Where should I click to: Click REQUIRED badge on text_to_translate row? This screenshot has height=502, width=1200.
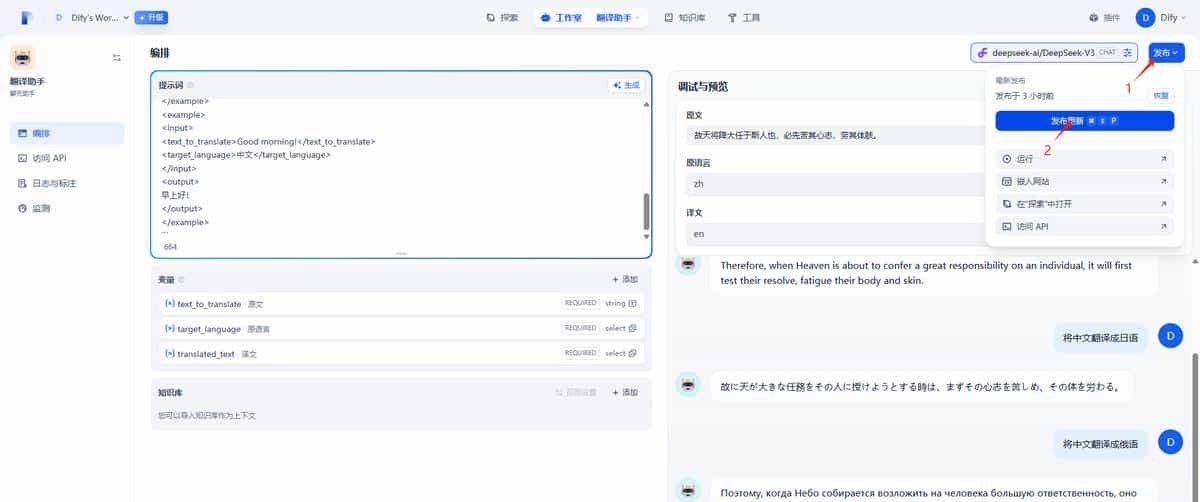coord(580,303)
